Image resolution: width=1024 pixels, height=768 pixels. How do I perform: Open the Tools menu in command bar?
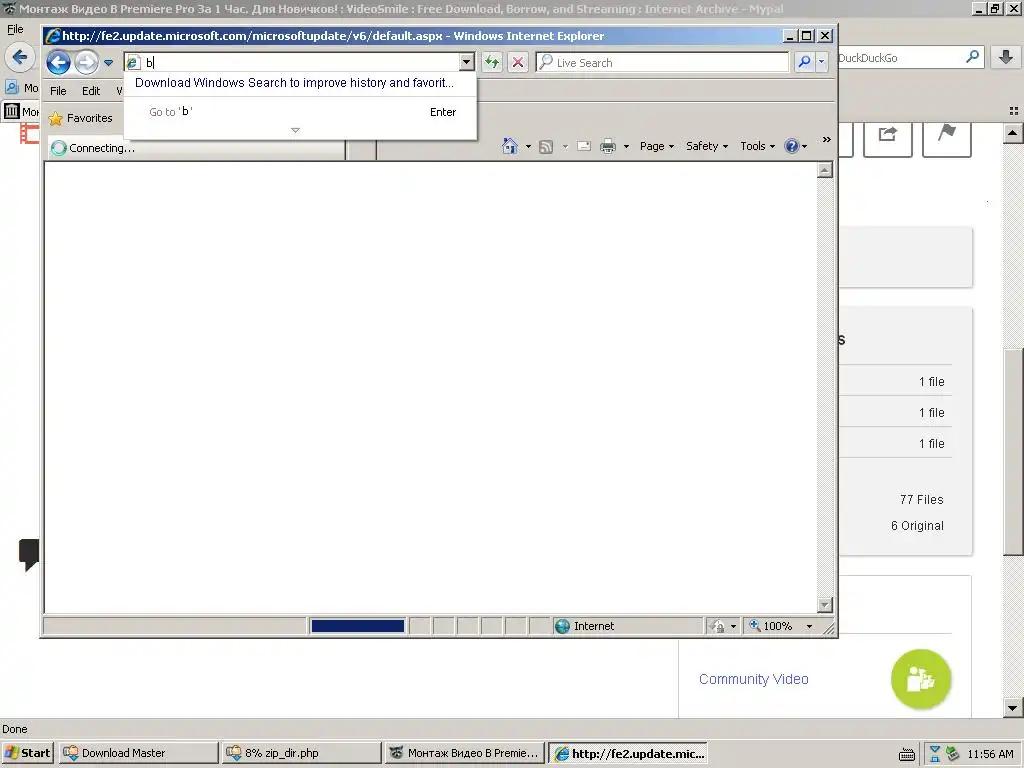[x=758, y=146]
